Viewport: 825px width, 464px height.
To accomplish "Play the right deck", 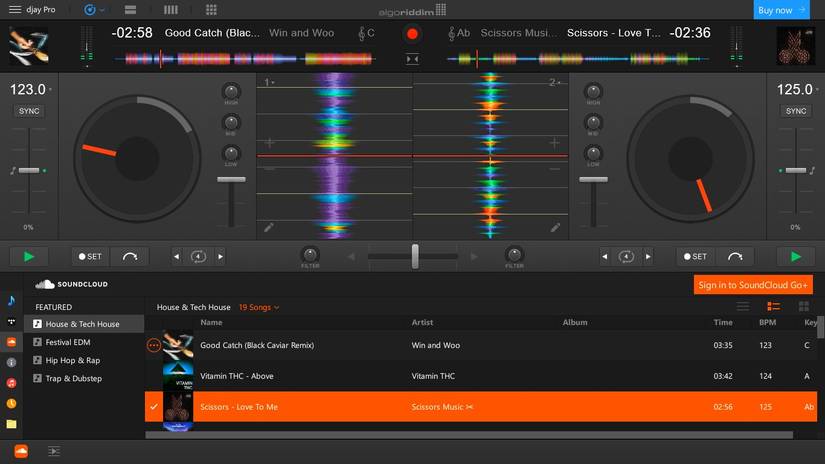I will pos(796,256).
